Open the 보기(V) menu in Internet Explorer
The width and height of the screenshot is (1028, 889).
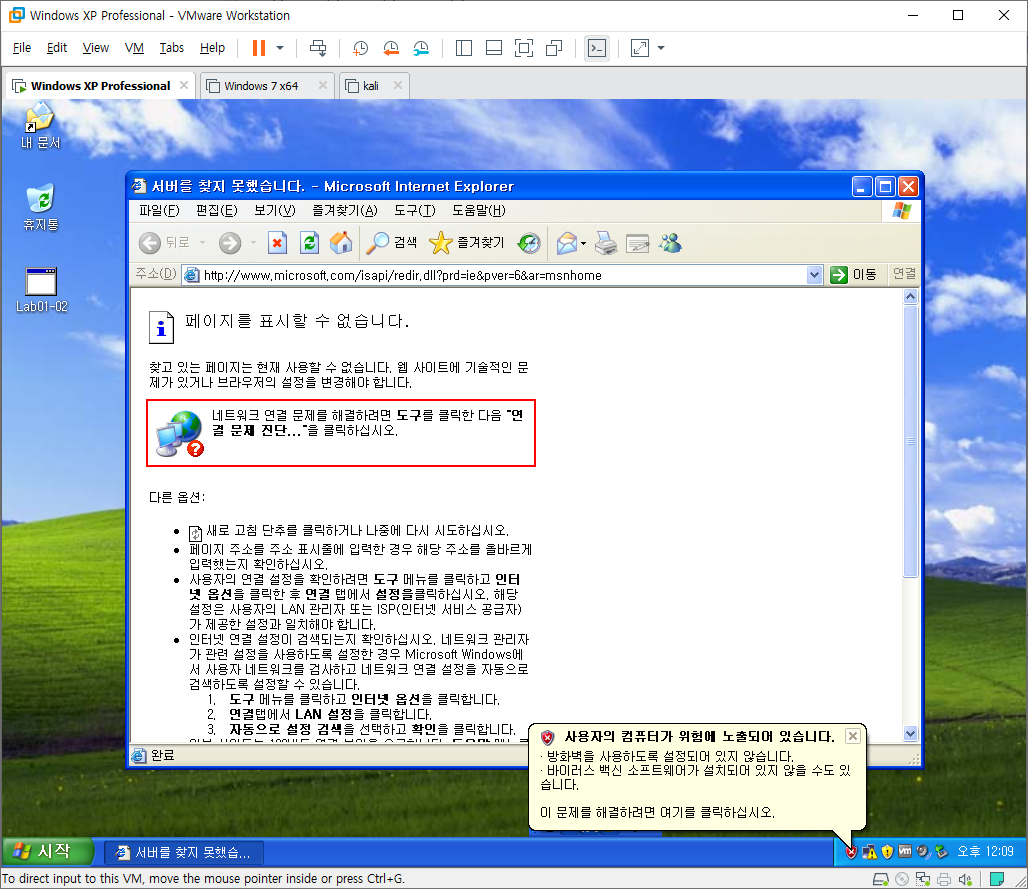click(275, 210)
